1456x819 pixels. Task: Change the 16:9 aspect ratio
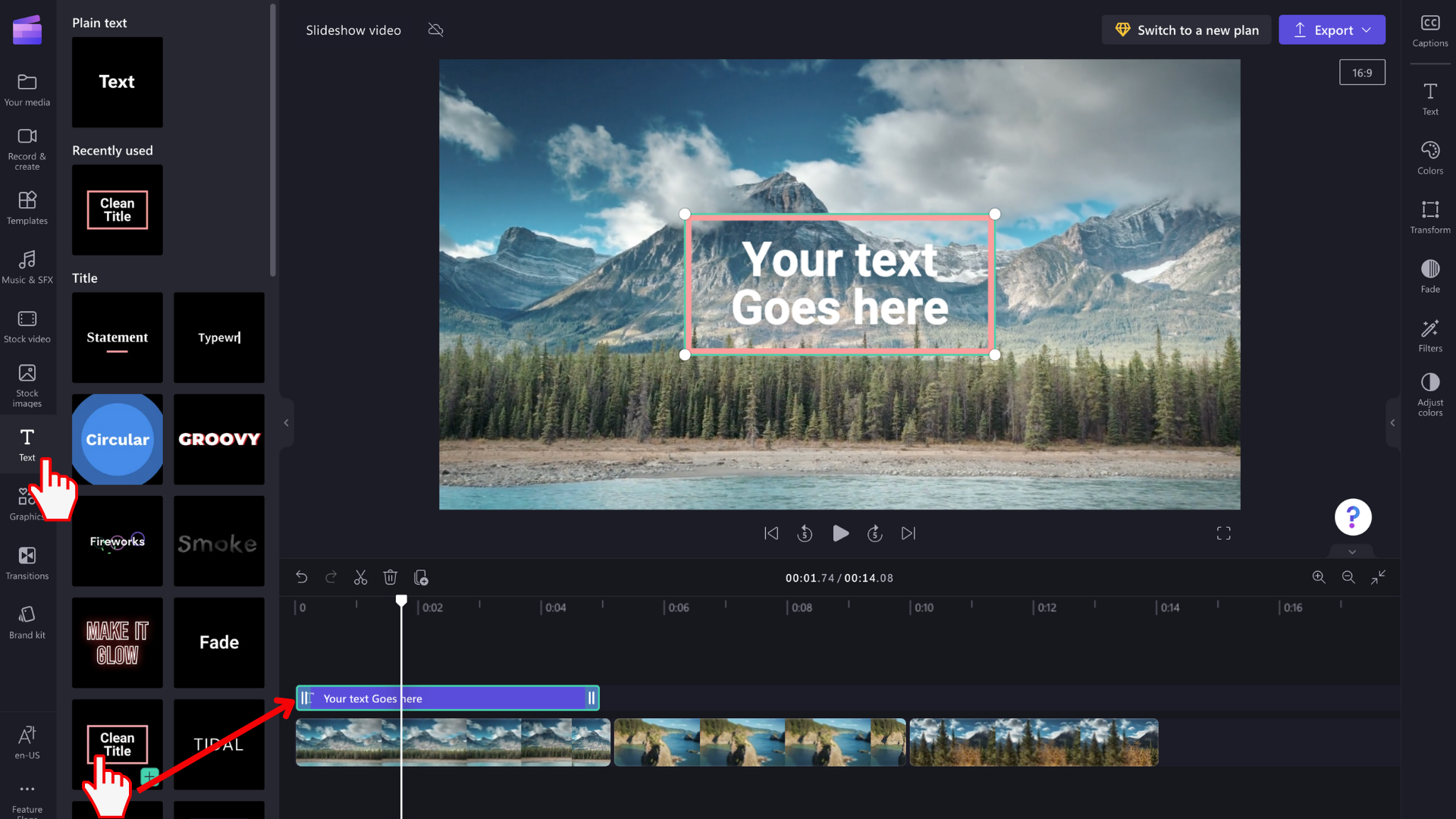pyautogui.click(x=1361, y=73)
